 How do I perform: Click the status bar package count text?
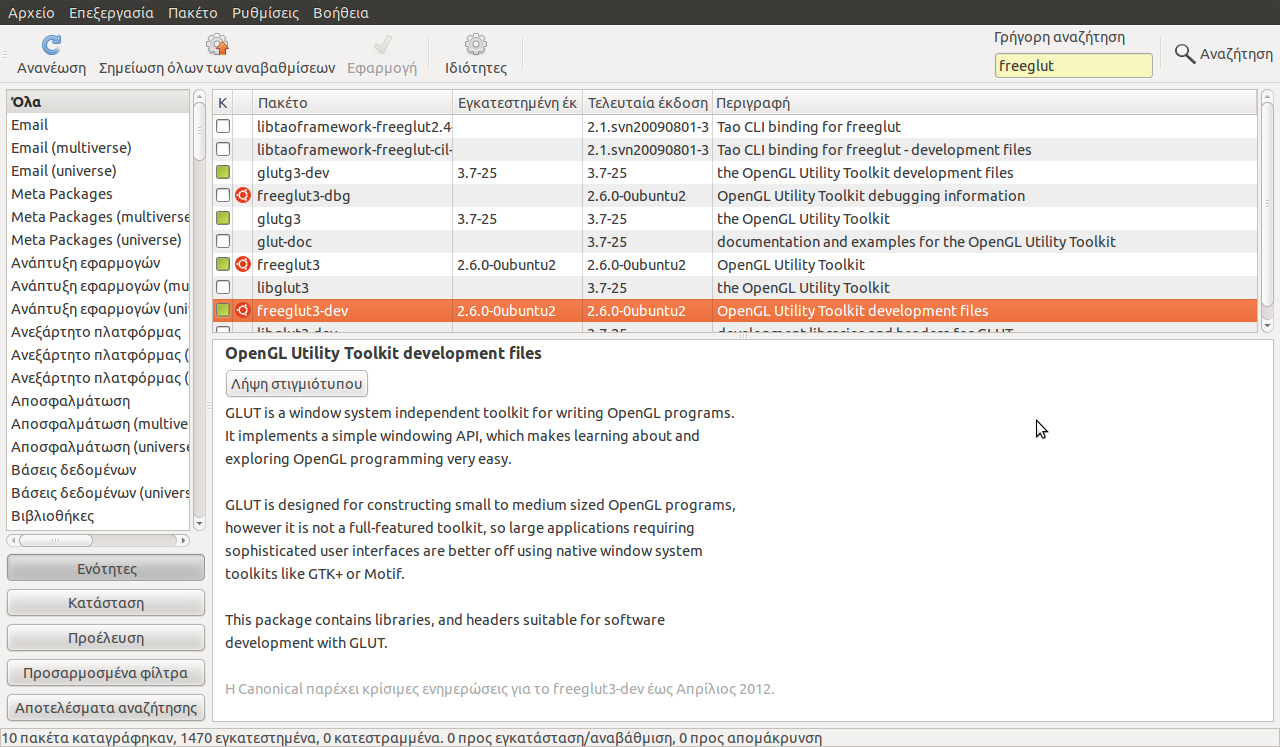412,738
